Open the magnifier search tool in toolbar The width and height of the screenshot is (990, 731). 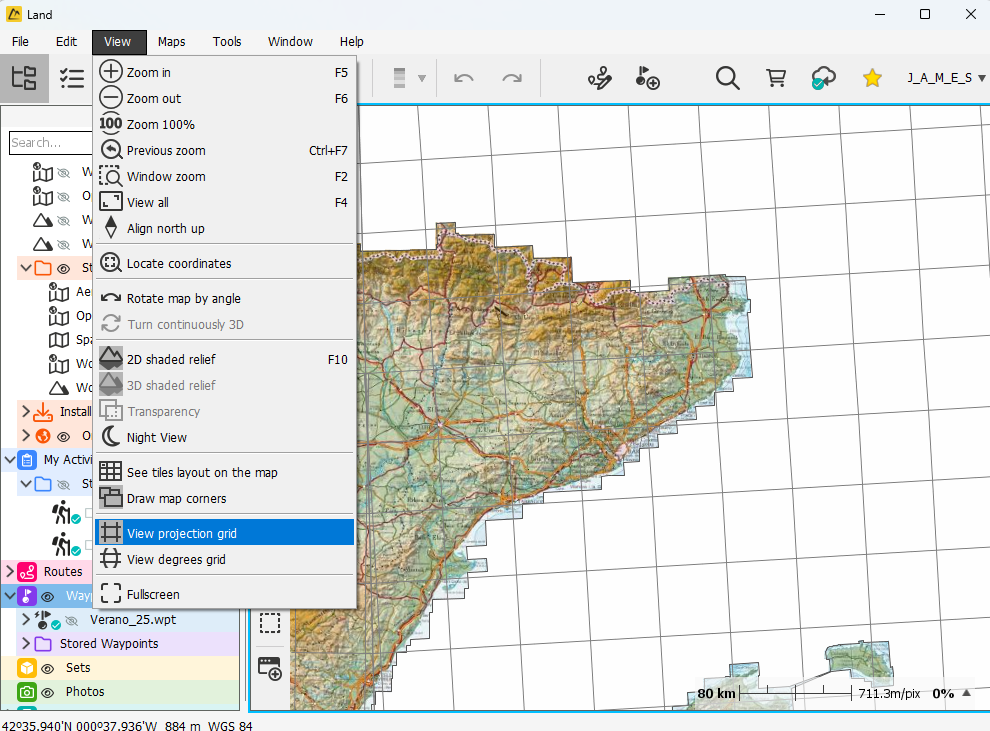tap(727, 78)
